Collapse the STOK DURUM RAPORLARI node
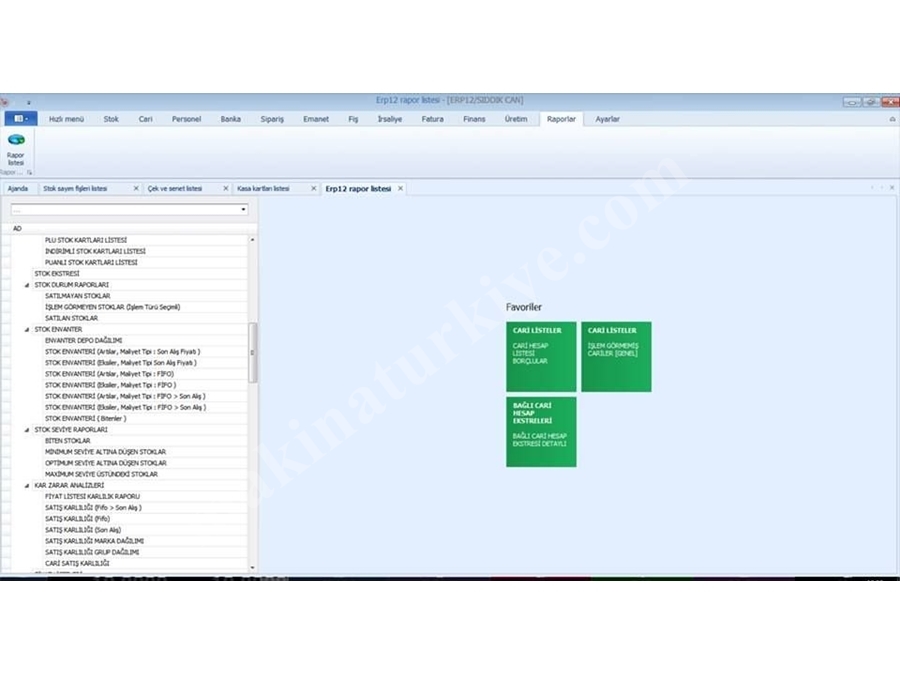This screenshot has width=900, height=675. coord(26,285)
